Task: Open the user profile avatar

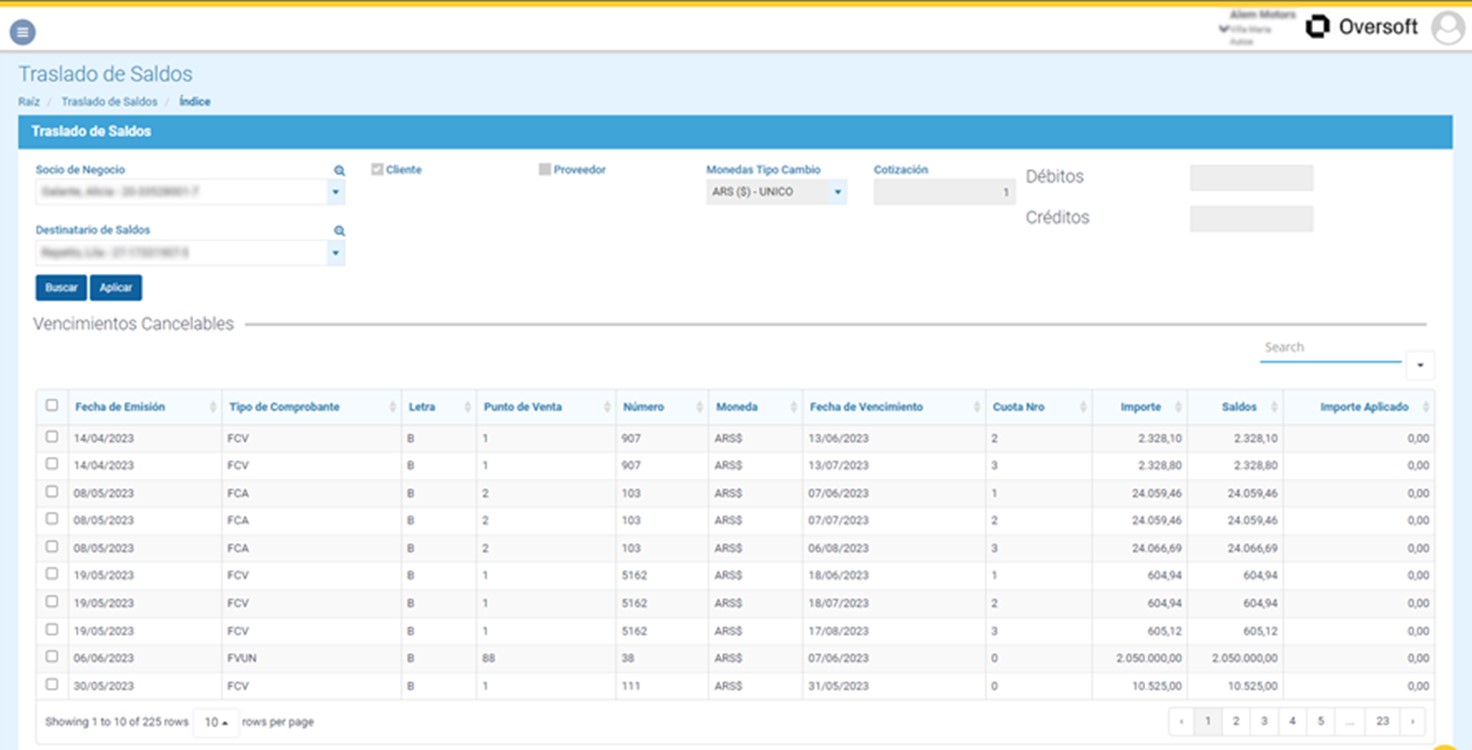Action: click(x=1447, y=28)
